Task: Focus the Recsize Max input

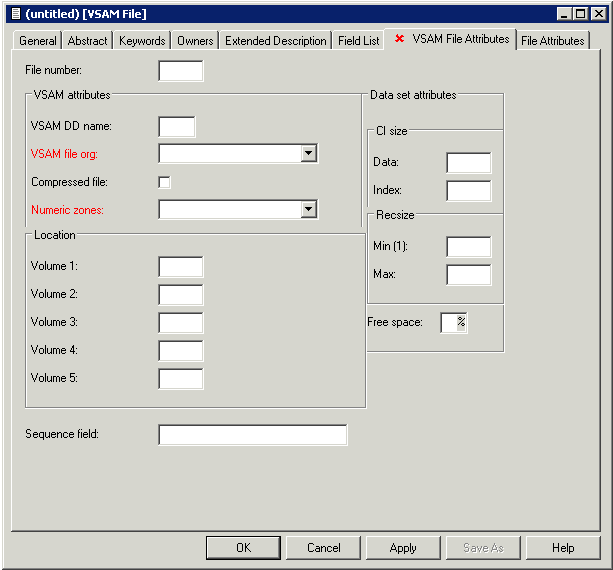Action: [x=468, y=275]
